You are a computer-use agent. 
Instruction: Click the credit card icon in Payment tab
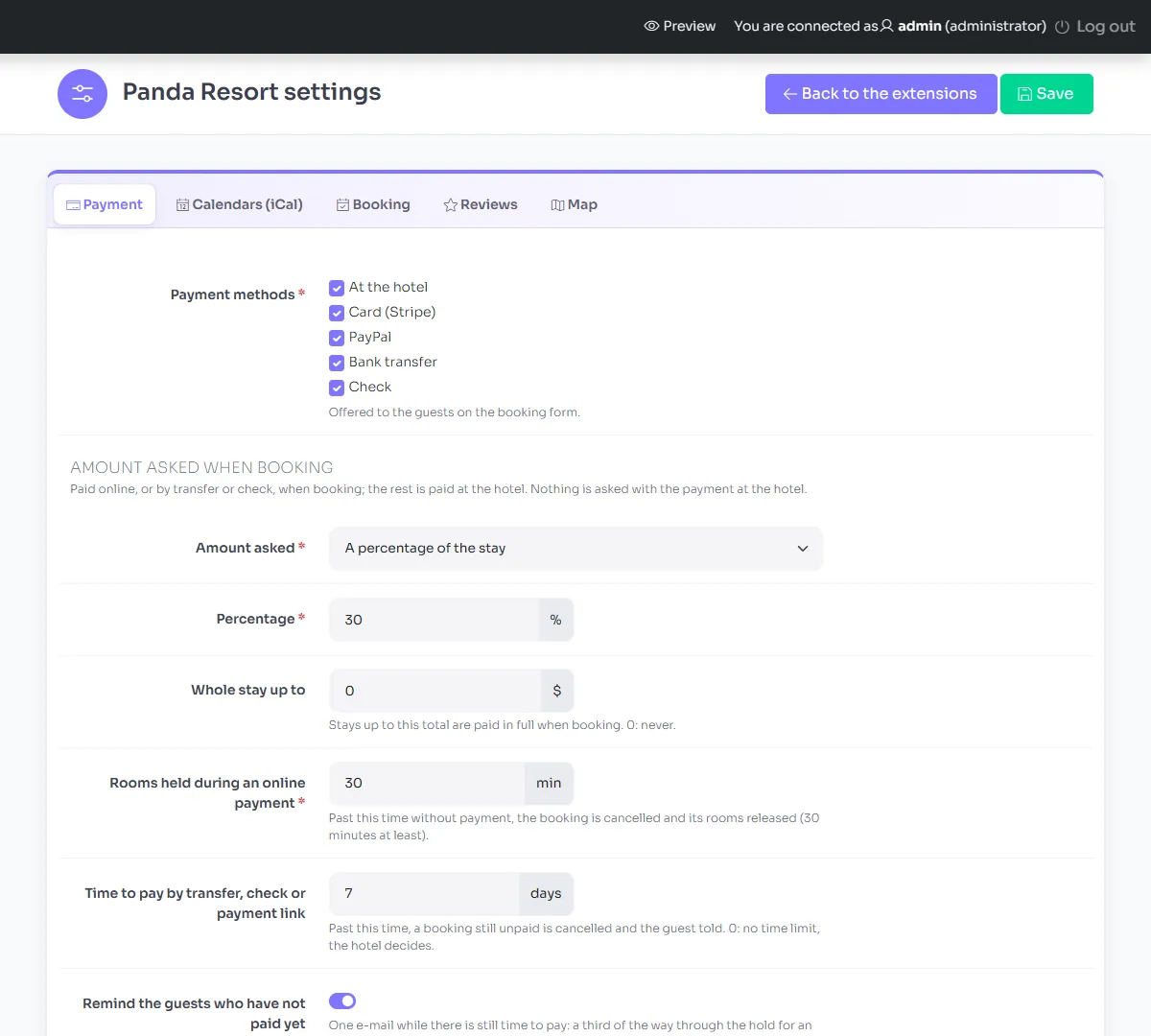click(73, 205)
